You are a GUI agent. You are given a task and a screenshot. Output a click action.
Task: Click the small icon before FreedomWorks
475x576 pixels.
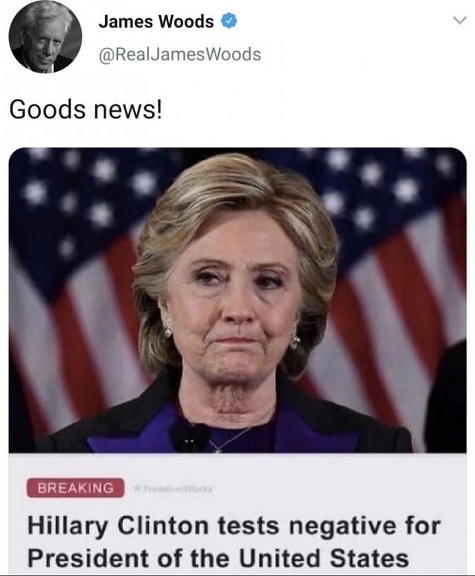138,489
